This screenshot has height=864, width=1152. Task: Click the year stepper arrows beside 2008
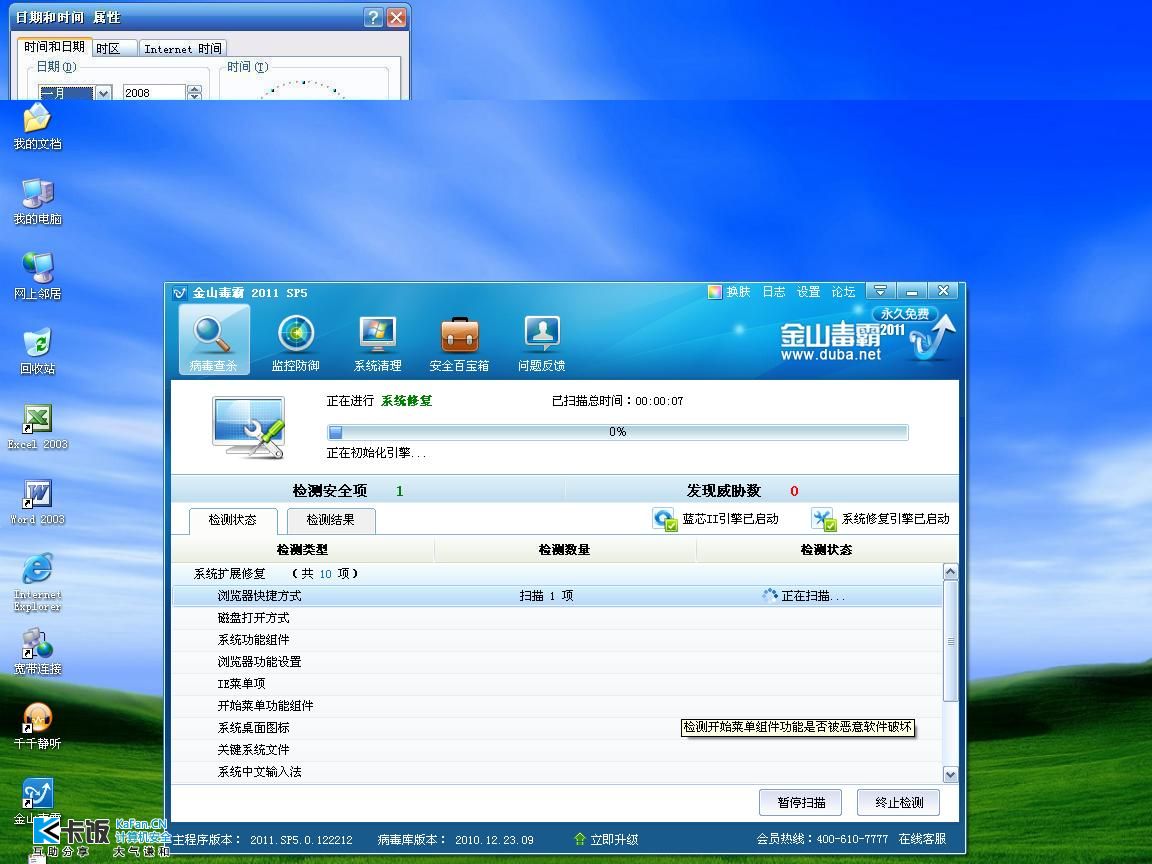(194, 93)
